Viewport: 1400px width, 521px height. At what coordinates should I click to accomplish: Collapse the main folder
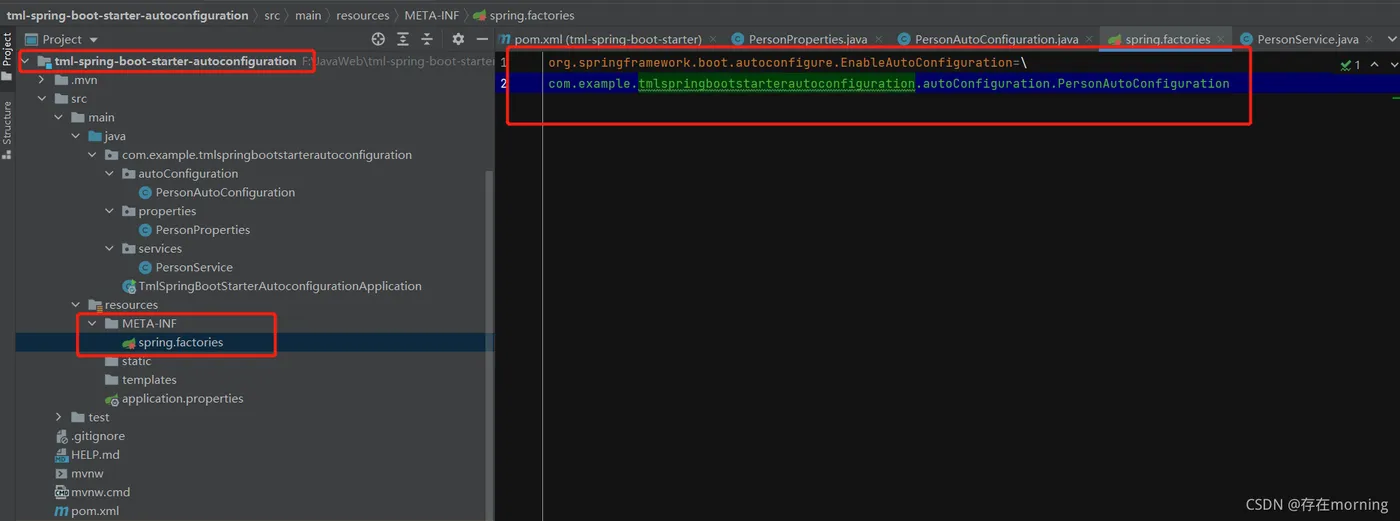click(x=59, y=117)
